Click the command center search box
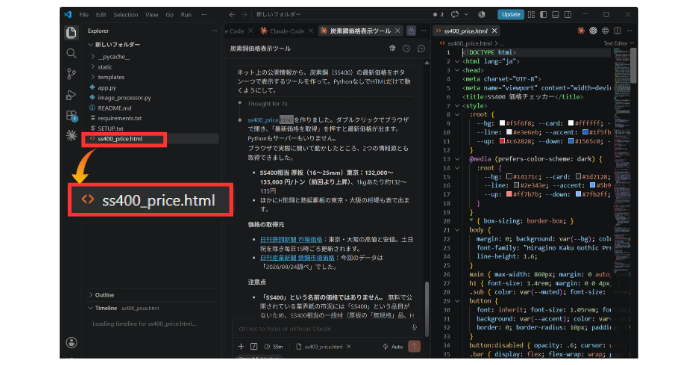 click(x=341, y=15)
